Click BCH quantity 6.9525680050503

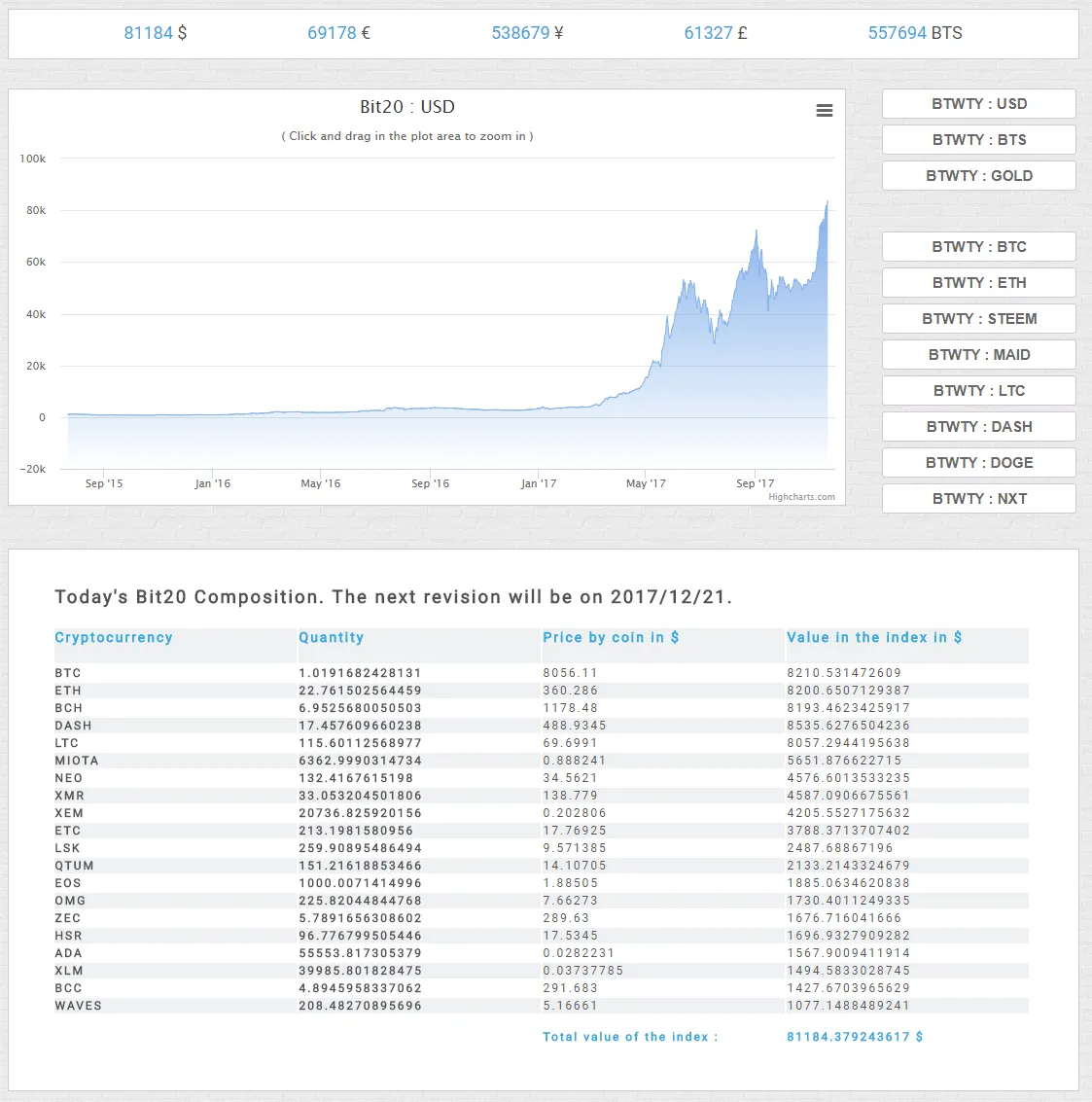(360, 708)
